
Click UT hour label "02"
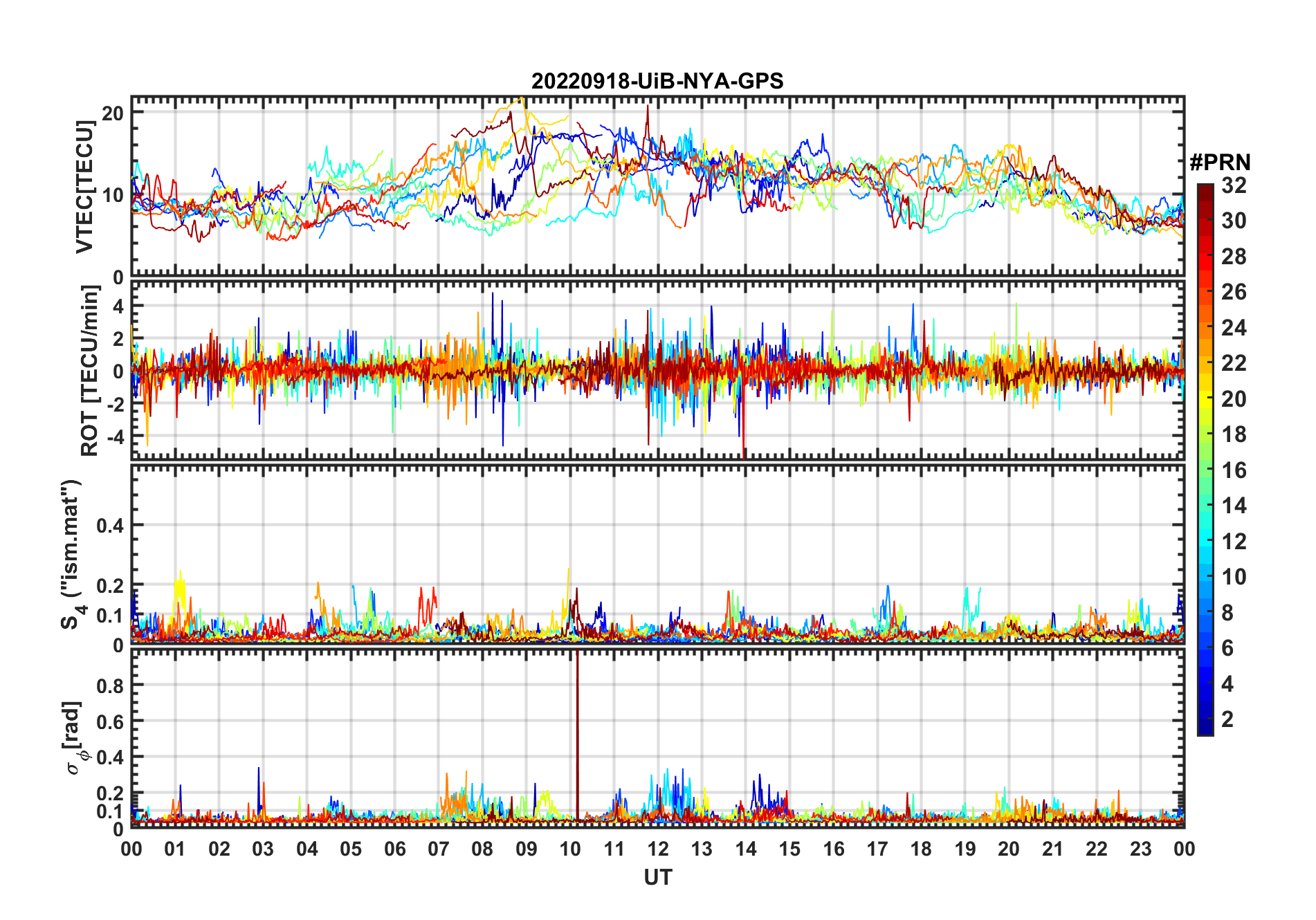point(219,849)
